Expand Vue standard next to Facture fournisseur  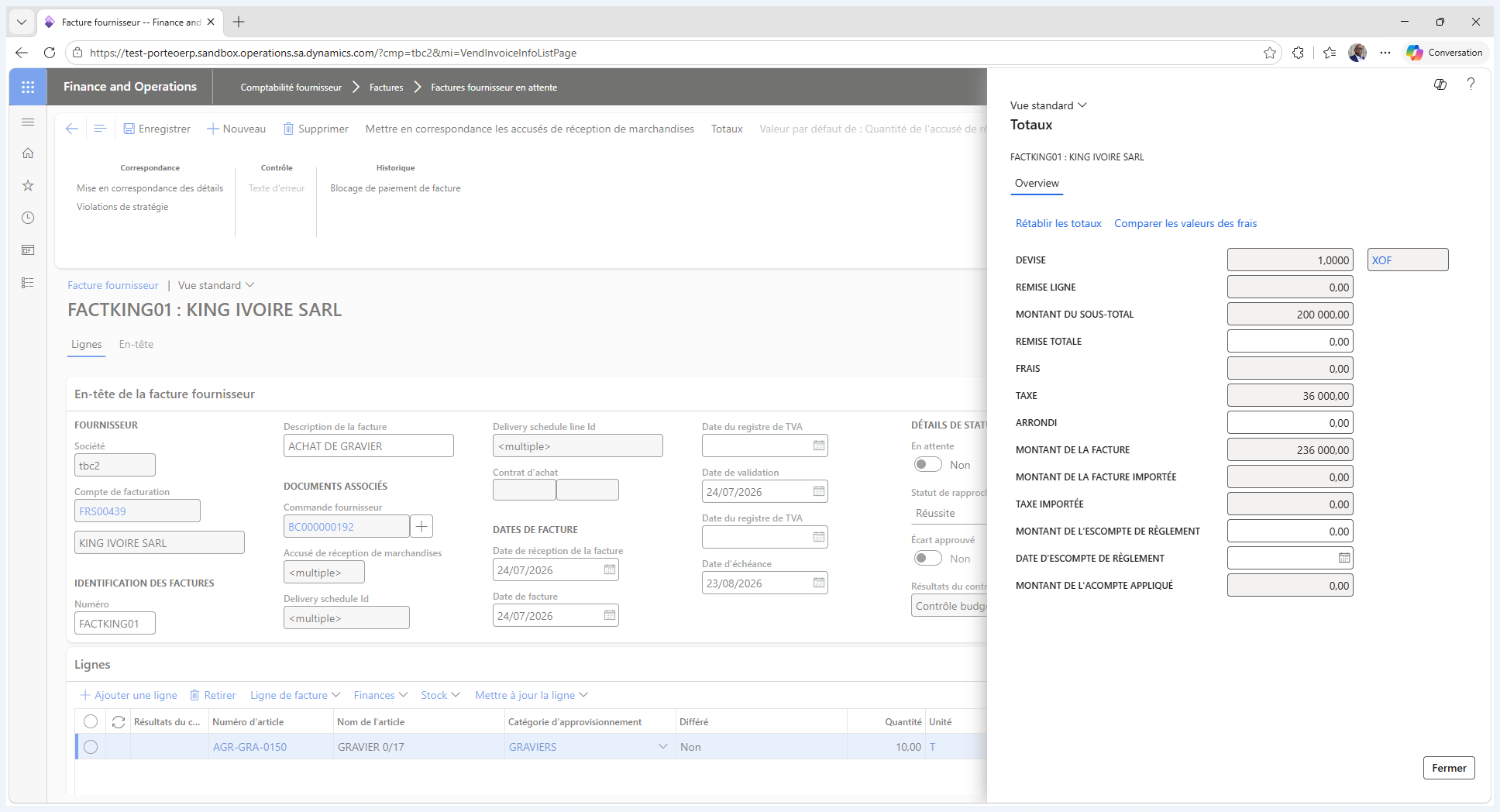click(x=216, y=285)
